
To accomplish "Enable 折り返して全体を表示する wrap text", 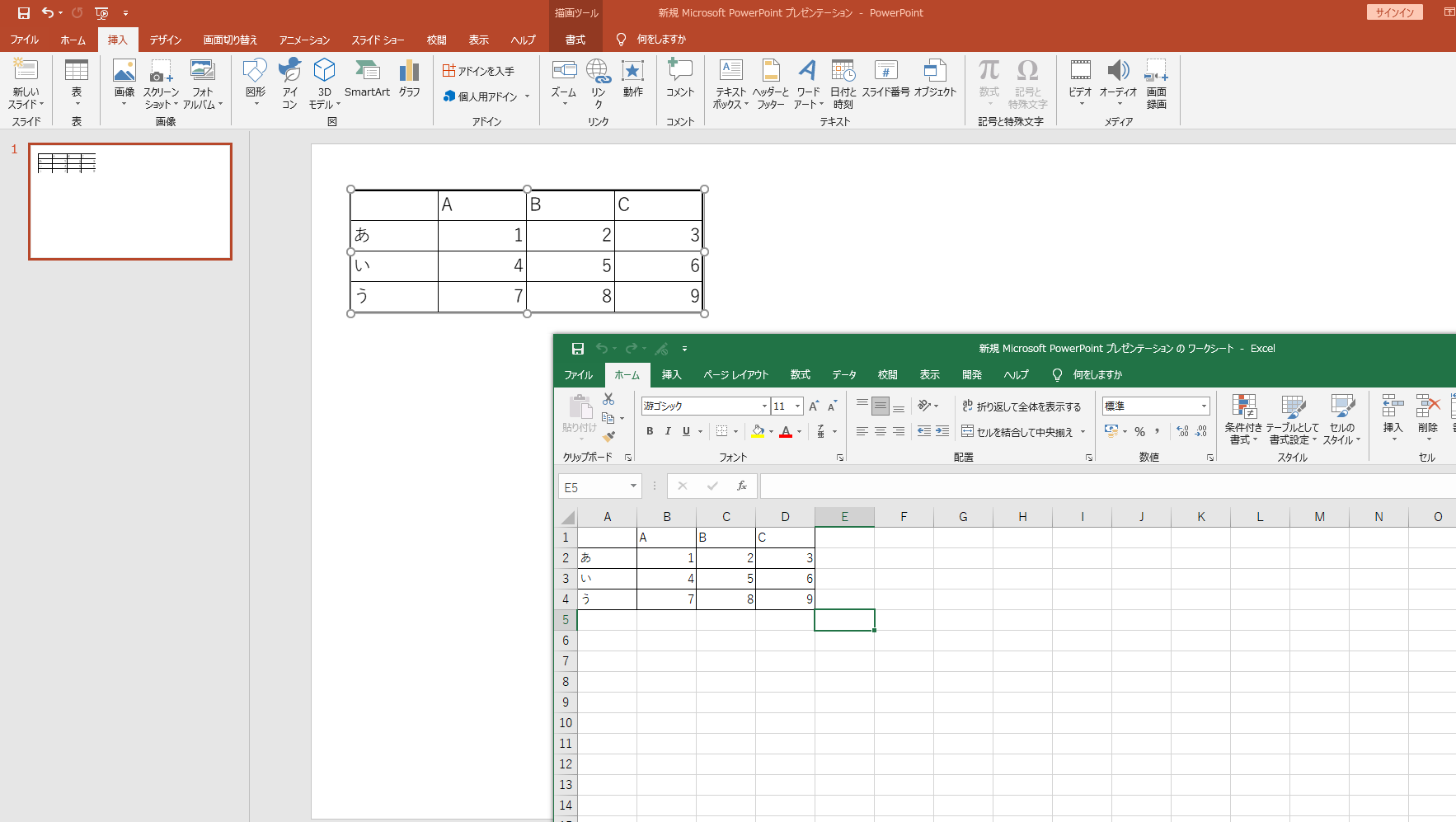I will 1022,406.
